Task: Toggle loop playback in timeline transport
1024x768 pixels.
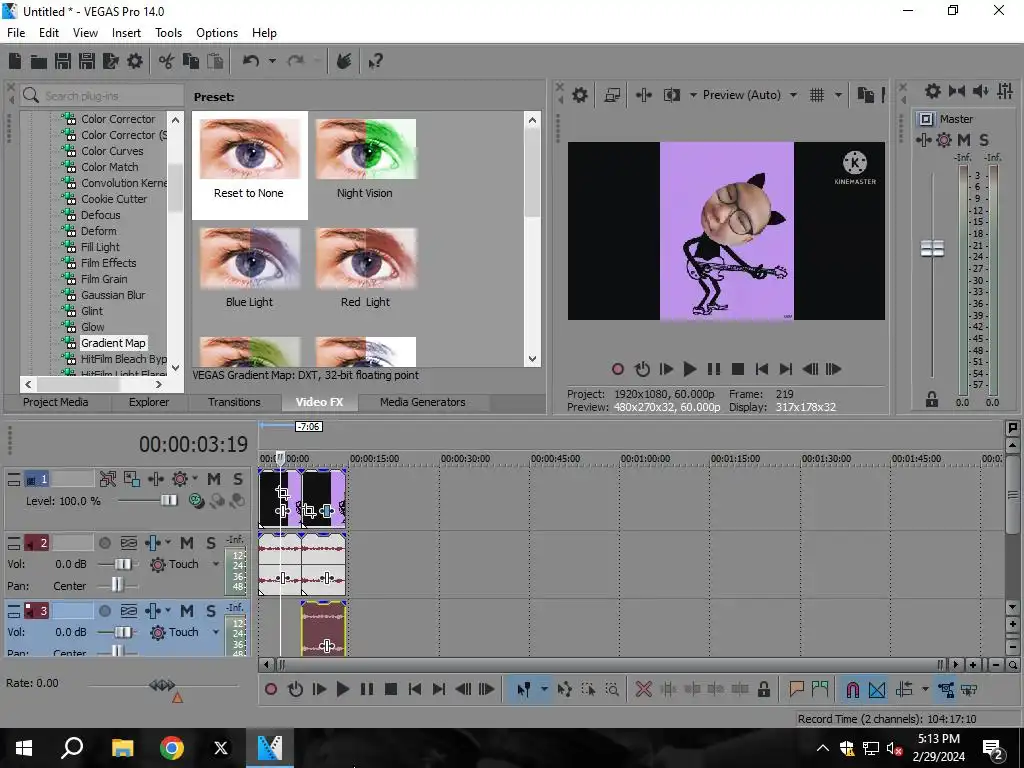Action: click(295, 690)
